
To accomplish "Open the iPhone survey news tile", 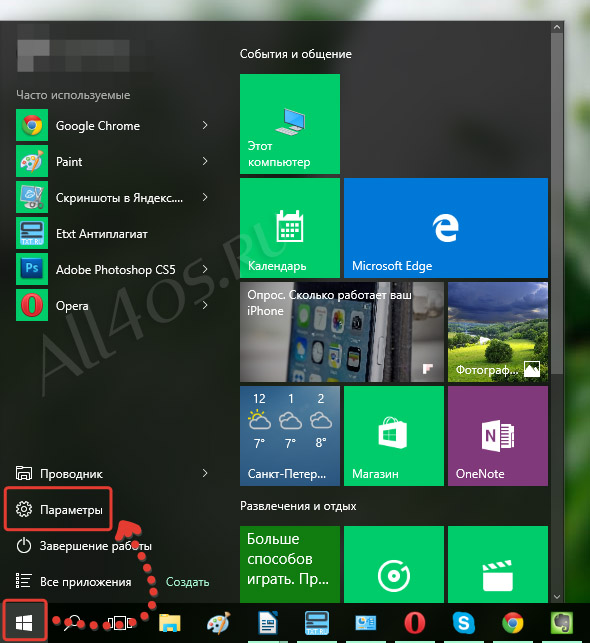I will tap(342, 332).
